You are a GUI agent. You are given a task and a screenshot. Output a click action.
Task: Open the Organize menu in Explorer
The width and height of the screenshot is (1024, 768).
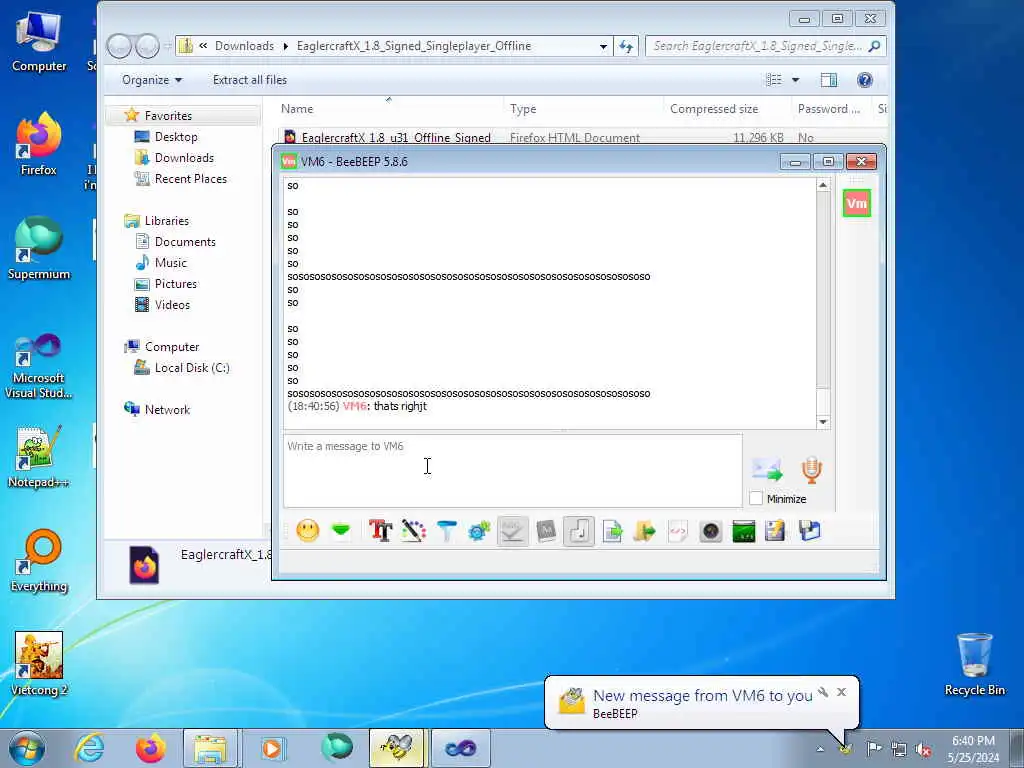click(x=152, y=80)
